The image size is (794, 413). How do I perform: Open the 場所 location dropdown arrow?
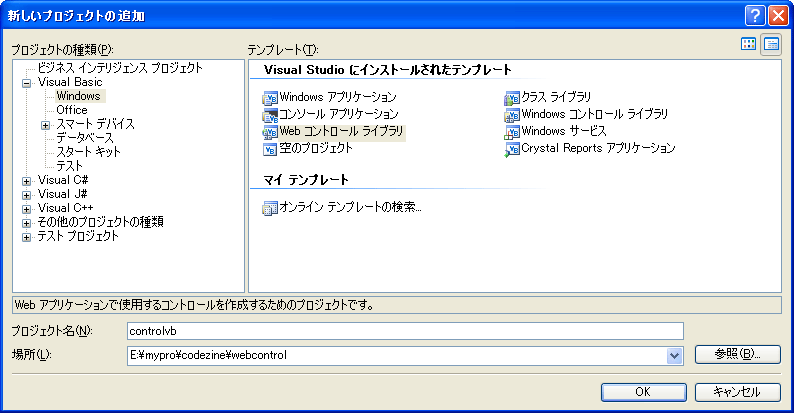[674, 356]
